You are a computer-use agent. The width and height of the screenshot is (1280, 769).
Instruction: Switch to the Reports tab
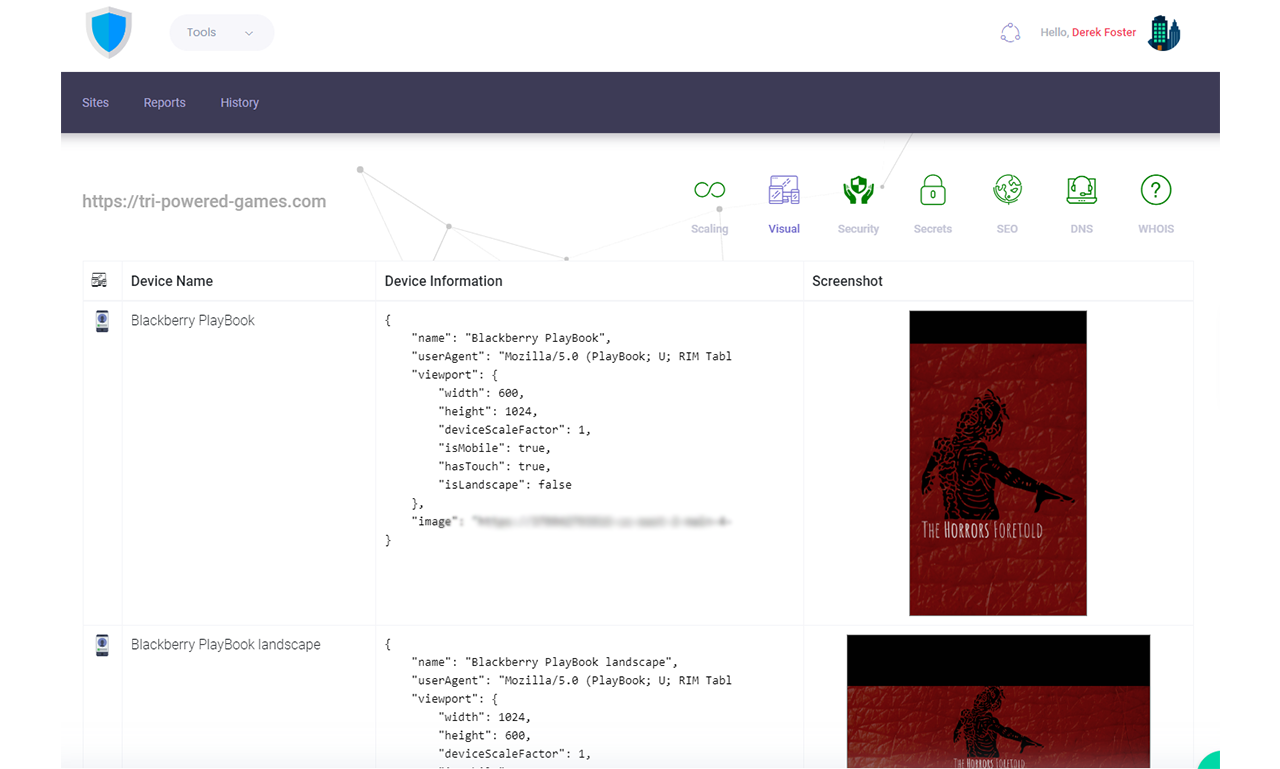tap(164, 102)
